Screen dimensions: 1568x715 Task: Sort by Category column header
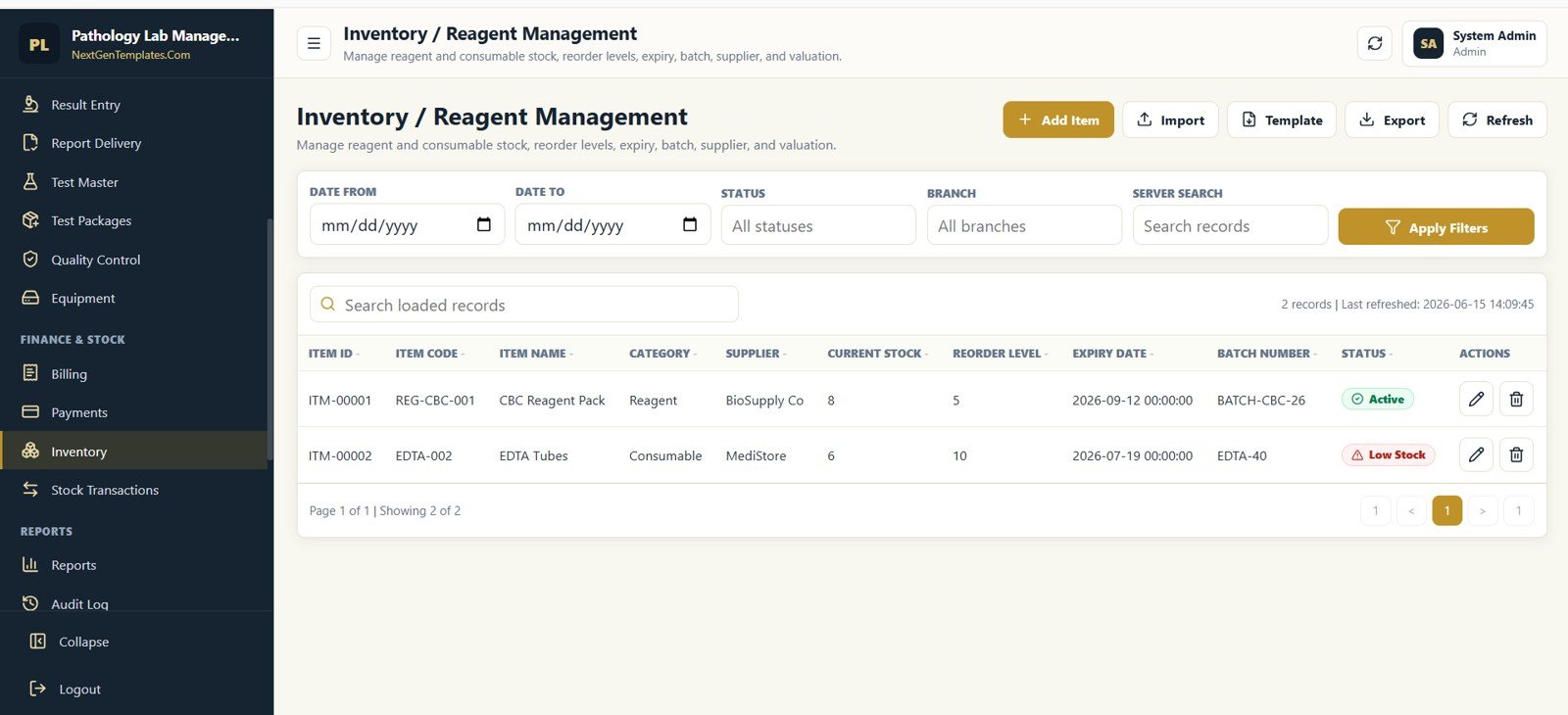click(x=662, y=354)
